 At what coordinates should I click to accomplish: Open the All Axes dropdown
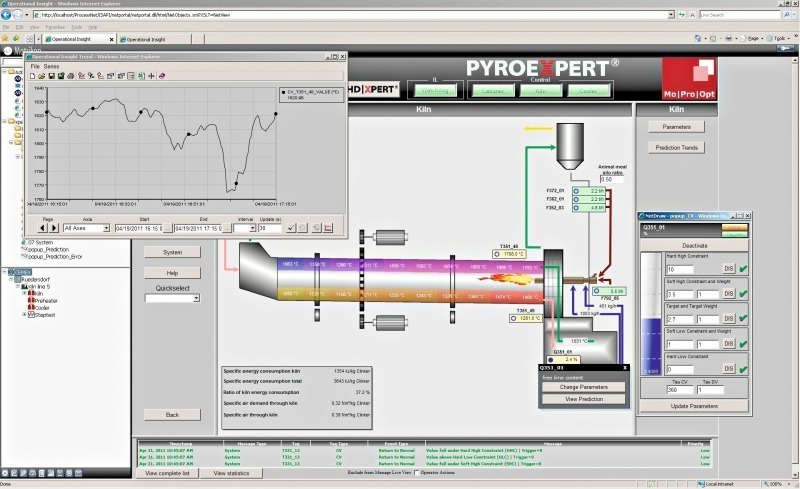[106, 228]
